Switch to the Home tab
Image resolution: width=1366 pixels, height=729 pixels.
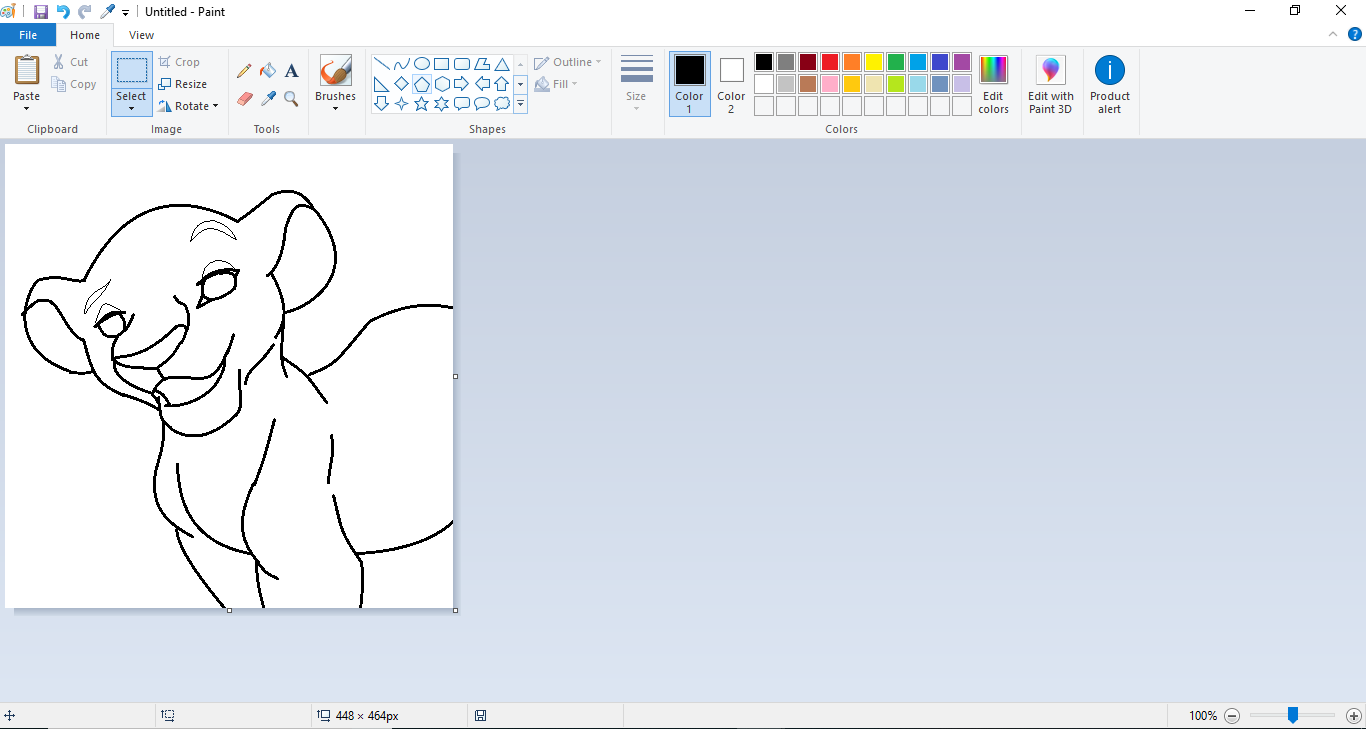85,35
